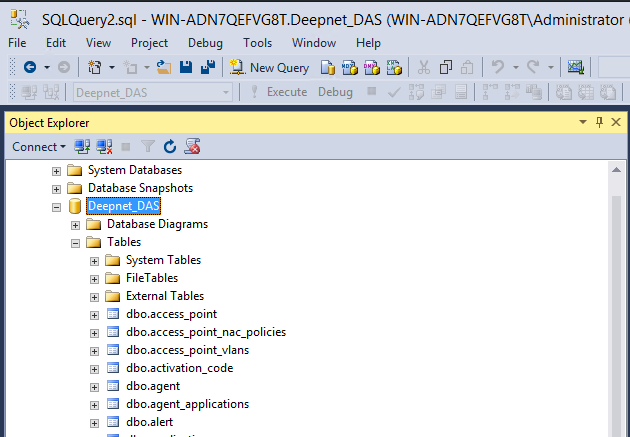Collapse the Tables folder node
The height and width of the screenshot is (437, 630).
click(75, 242)
